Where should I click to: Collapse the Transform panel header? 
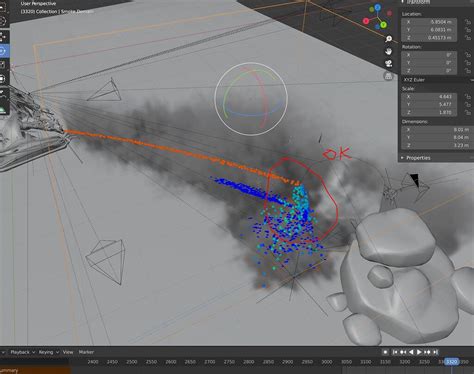(x=417, y=2)
